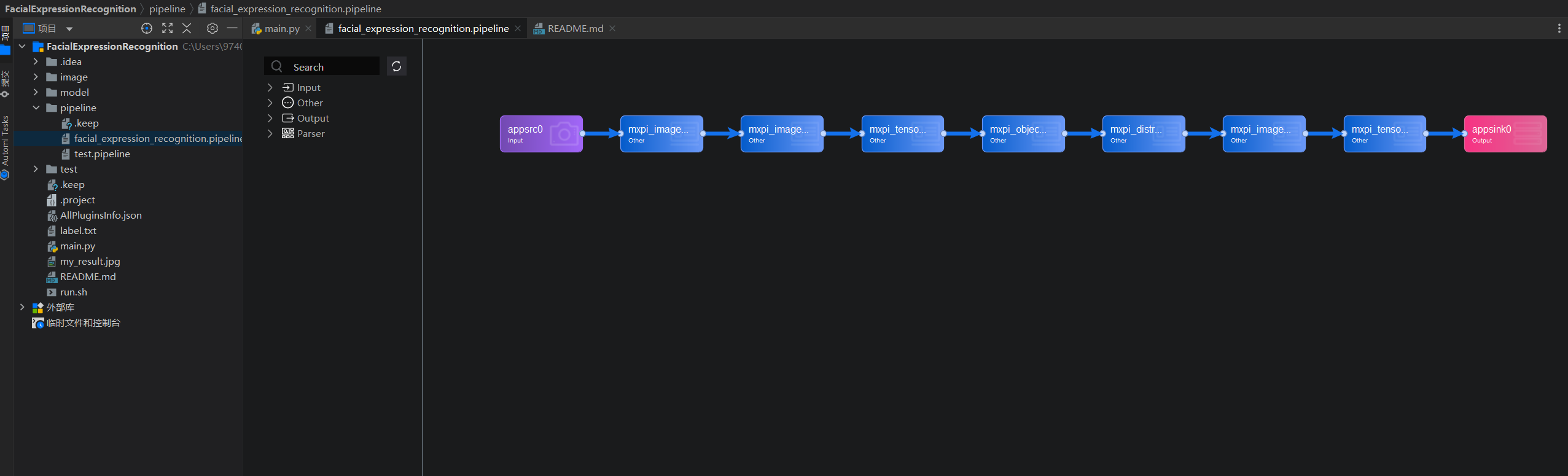Image resolution: width=1568 pixels, height=476 pixels.
Task: Select .keep file inside pipeline folder
Action: [86, 123]
